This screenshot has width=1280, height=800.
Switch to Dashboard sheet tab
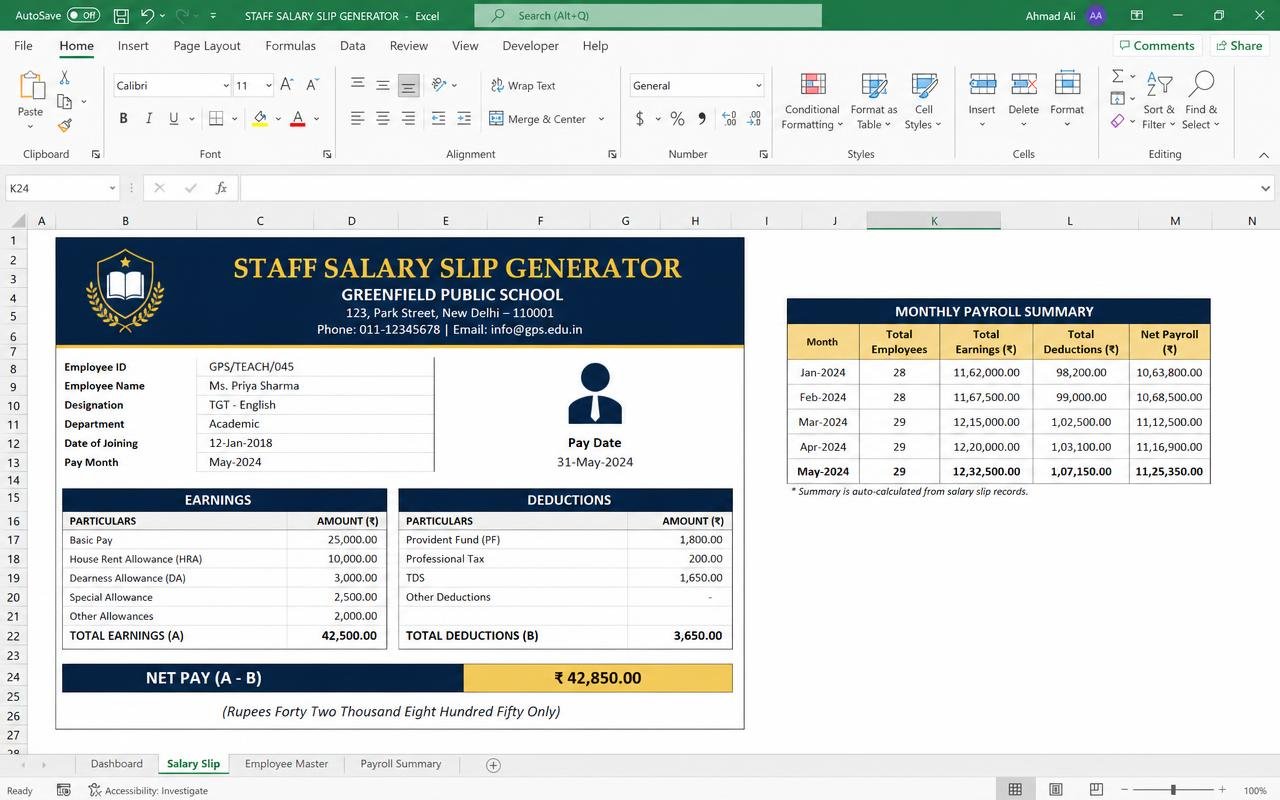116,764
